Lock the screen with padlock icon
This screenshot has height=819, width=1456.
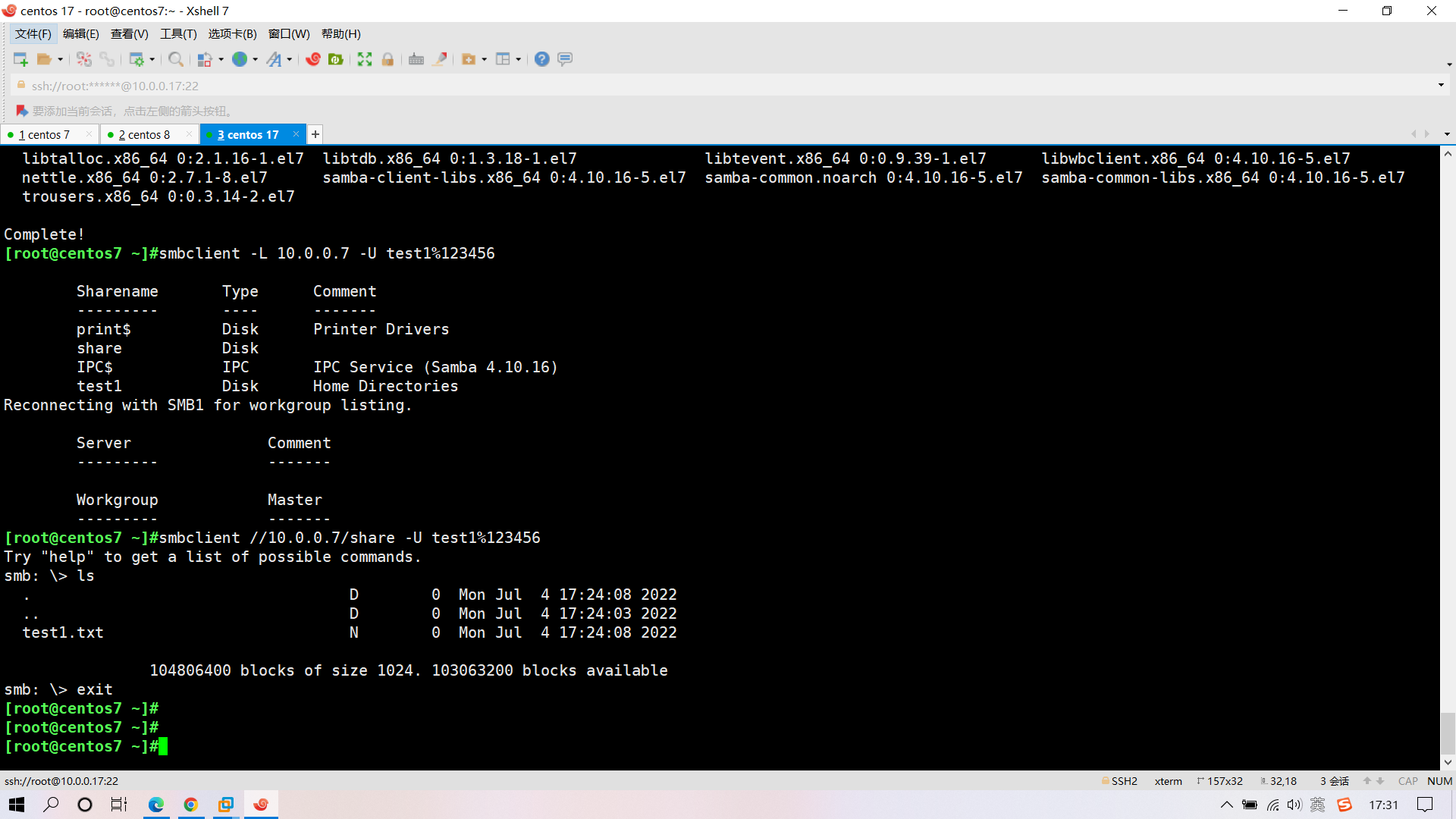pos(388,59)
